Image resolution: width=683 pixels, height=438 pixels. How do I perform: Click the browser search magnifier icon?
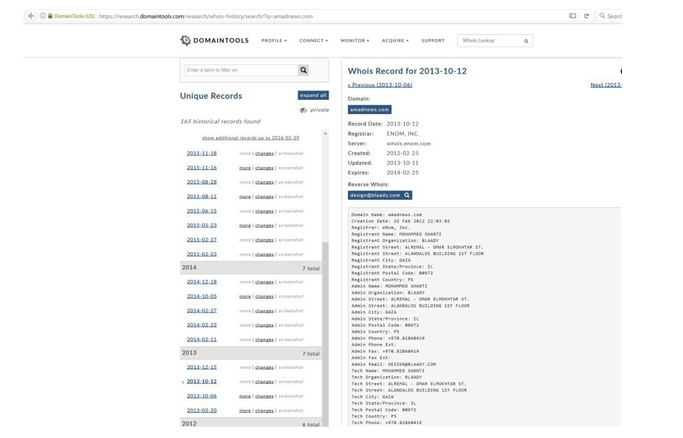pos(602,16)
